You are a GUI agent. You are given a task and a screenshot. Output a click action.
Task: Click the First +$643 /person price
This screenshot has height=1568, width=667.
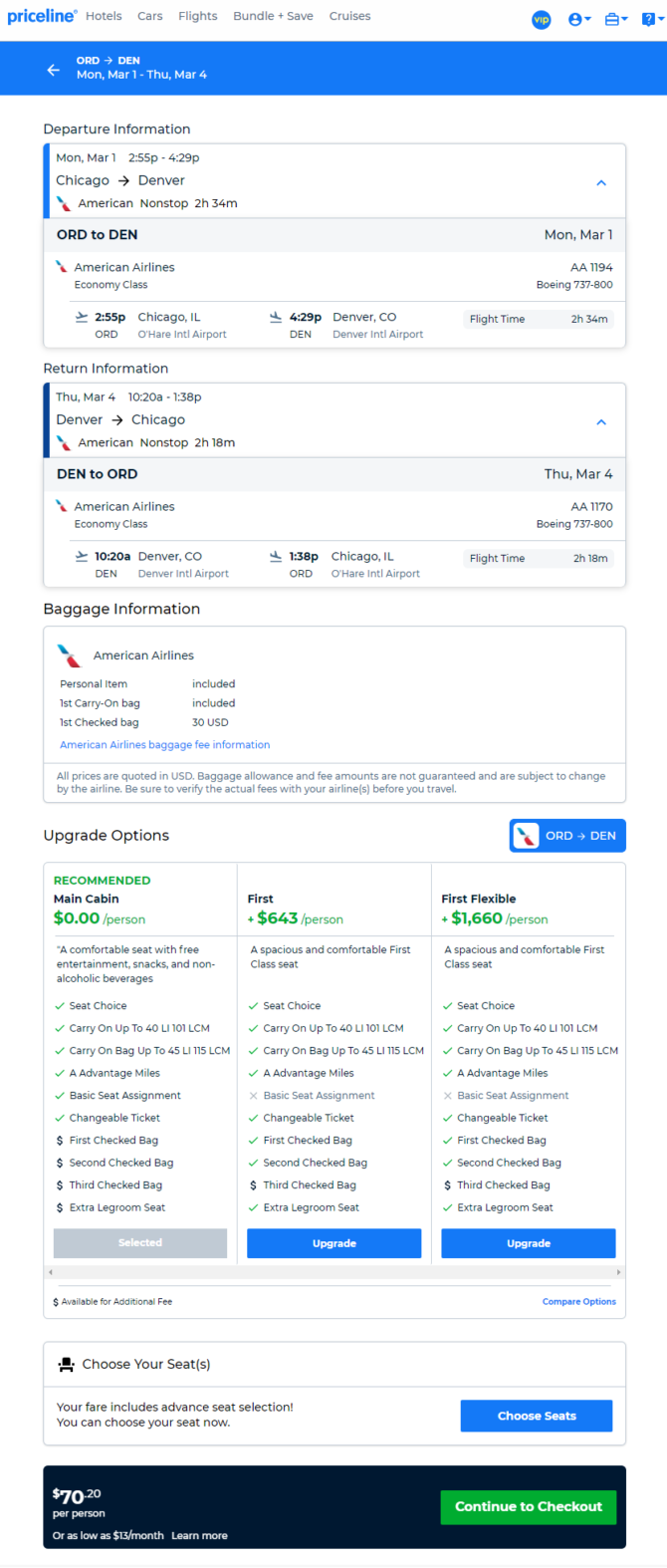click(x=296, y=918)
